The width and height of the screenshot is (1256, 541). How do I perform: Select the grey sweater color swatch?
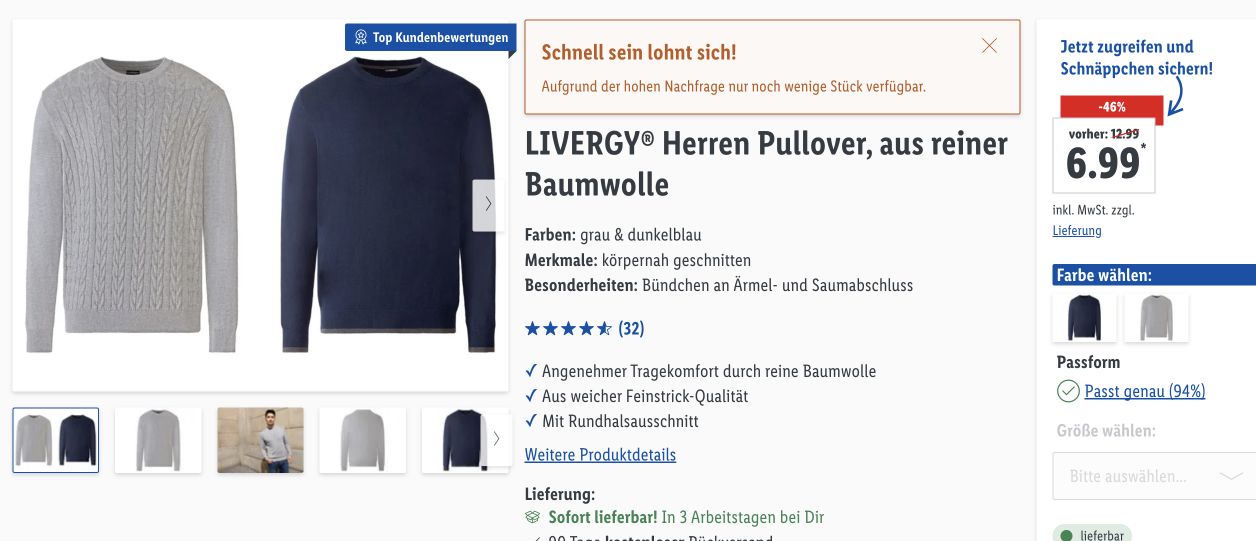(1156, 318)
